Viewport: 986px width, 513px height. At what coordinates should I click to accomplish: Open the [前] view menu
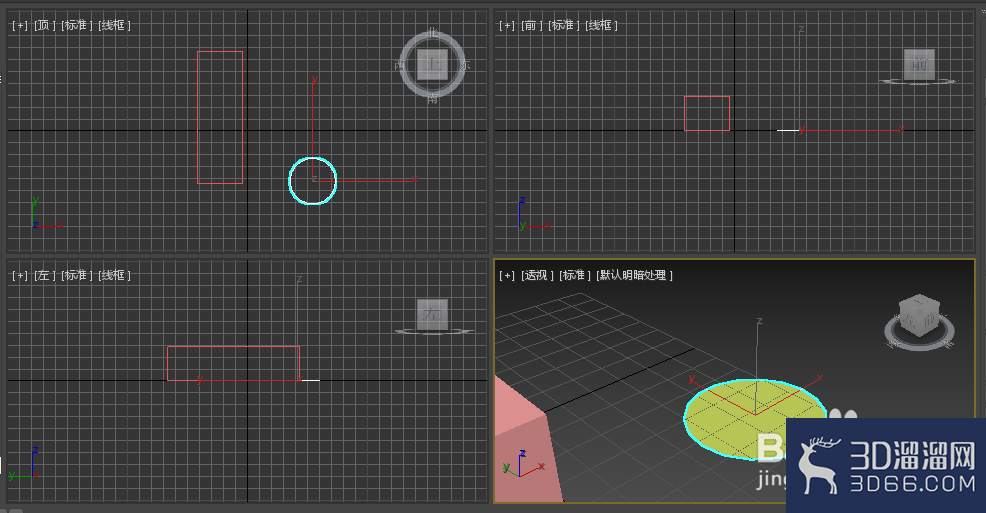tap(532, 25)
